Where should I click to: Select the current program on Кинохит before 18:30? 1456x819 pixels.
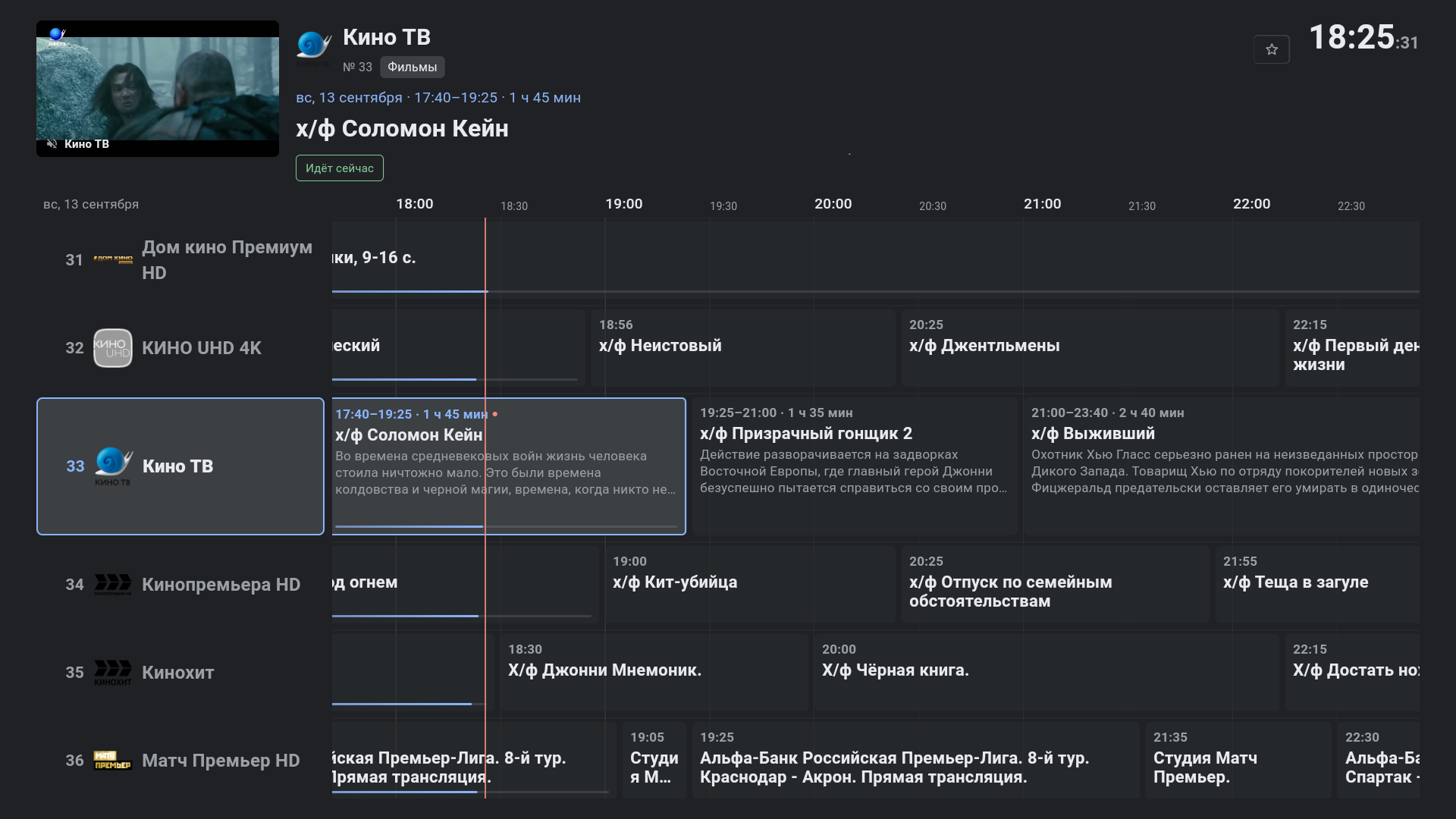[x=413, y=673]
